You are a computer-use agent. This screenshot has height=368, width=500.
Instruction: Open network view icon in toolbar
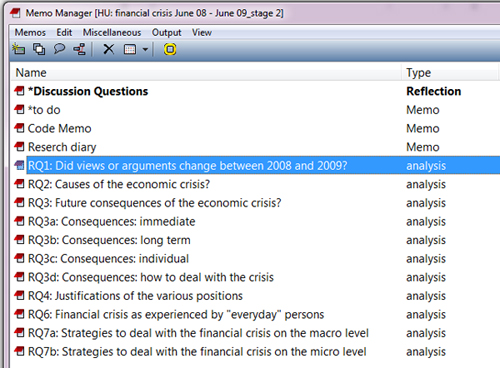point(80,49)
